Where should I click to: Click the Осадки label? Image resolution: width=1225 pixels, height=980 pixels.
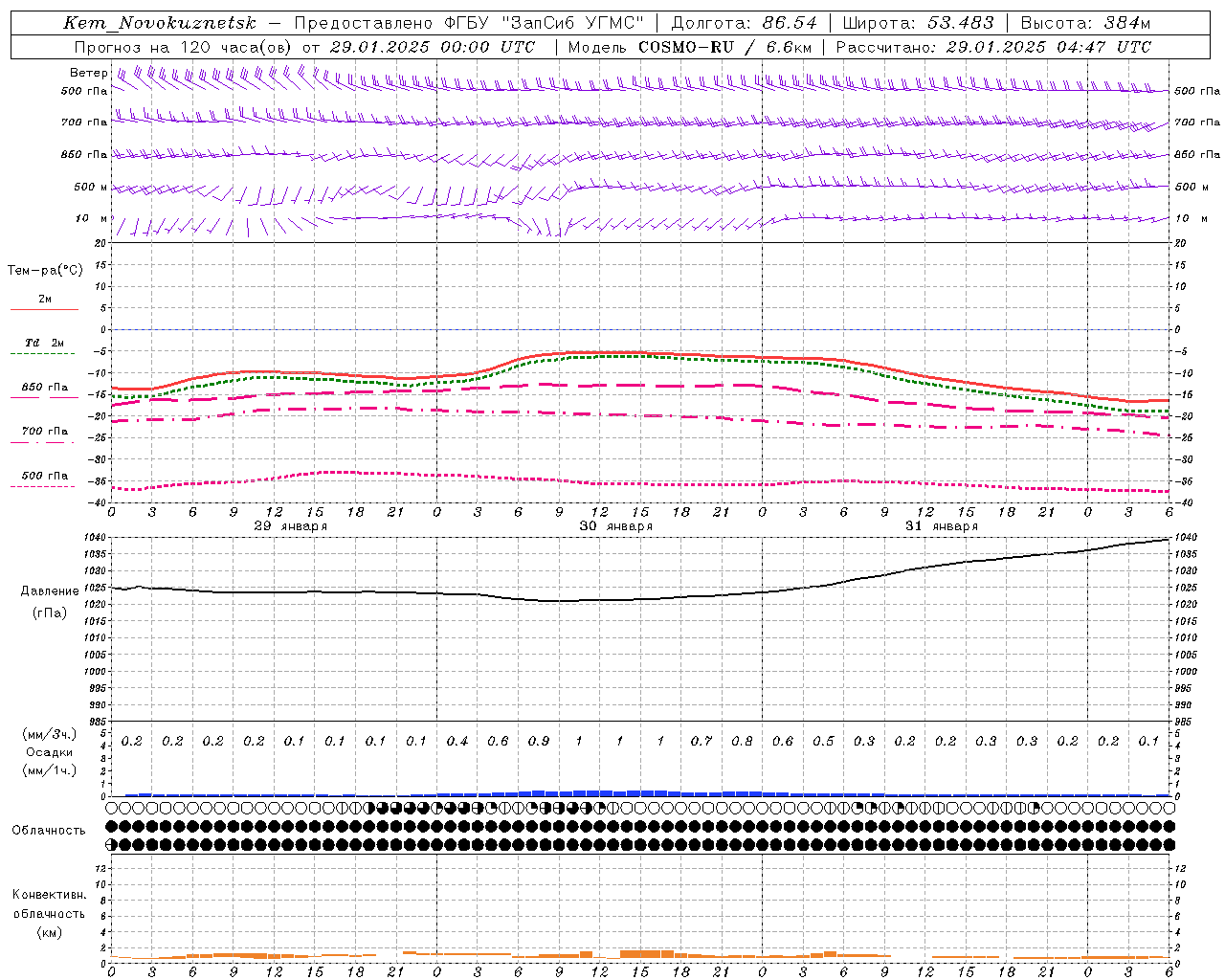pos(50,752)
